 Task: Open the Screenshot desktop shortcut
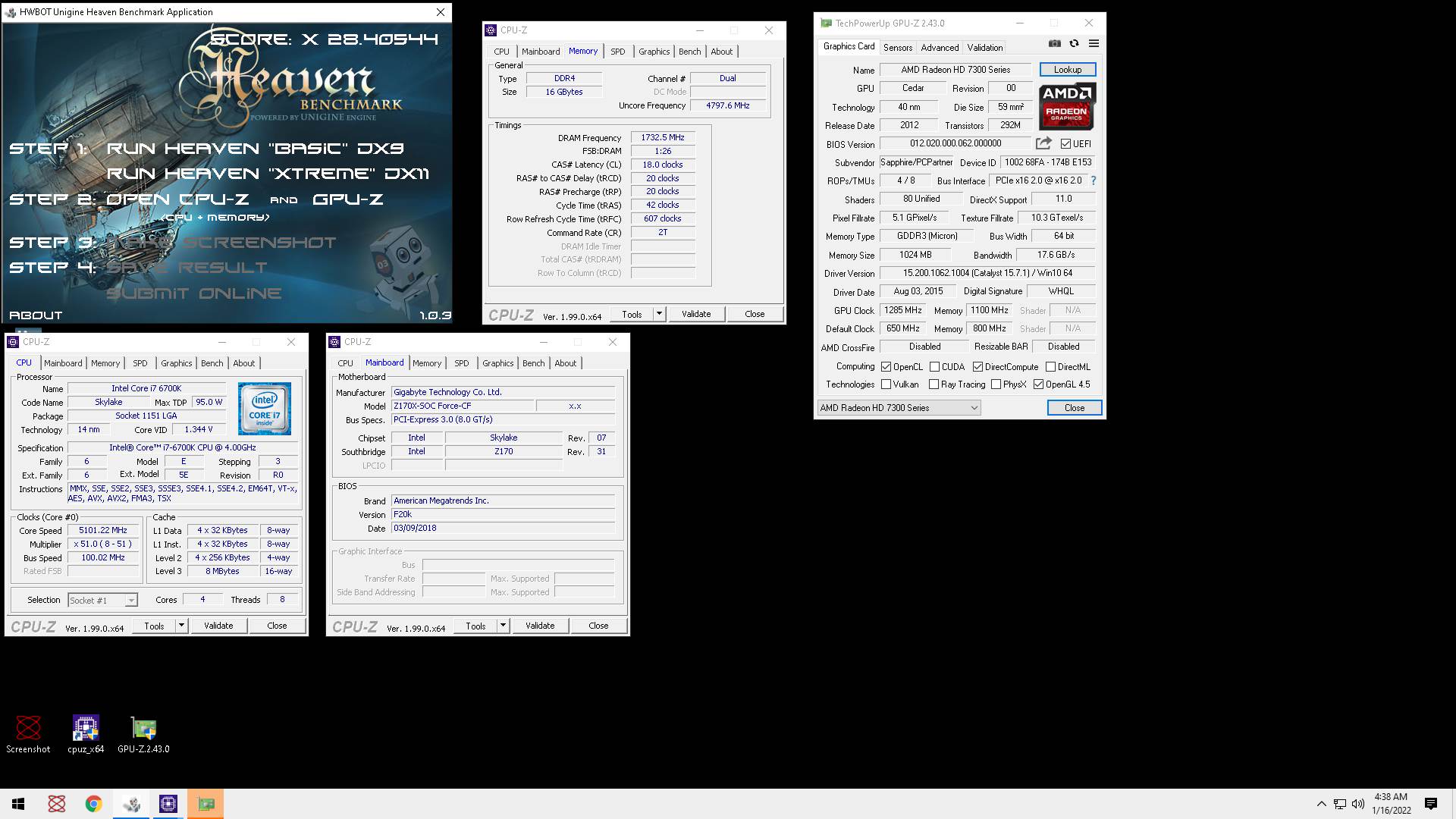(28, 734)
